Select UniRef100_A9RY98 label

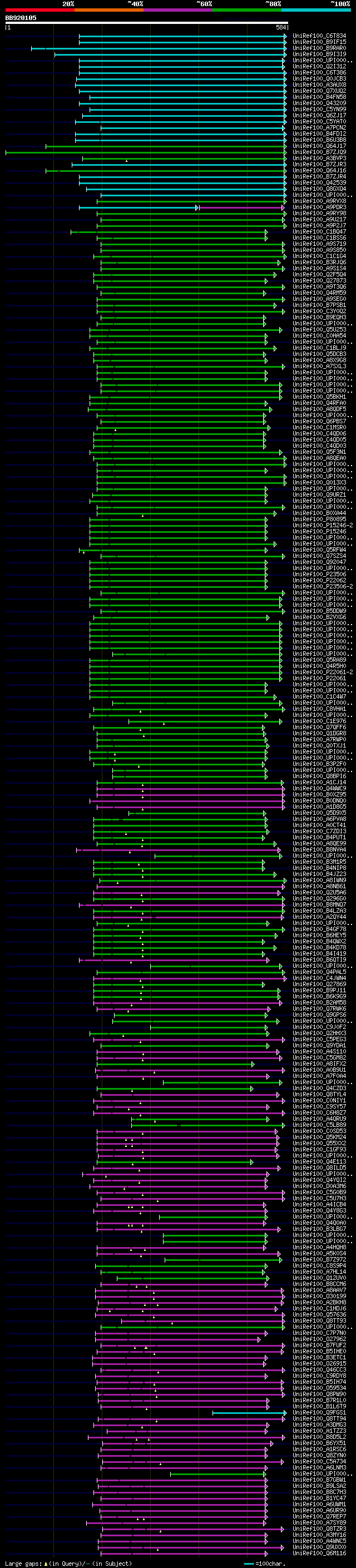(319, 213)
